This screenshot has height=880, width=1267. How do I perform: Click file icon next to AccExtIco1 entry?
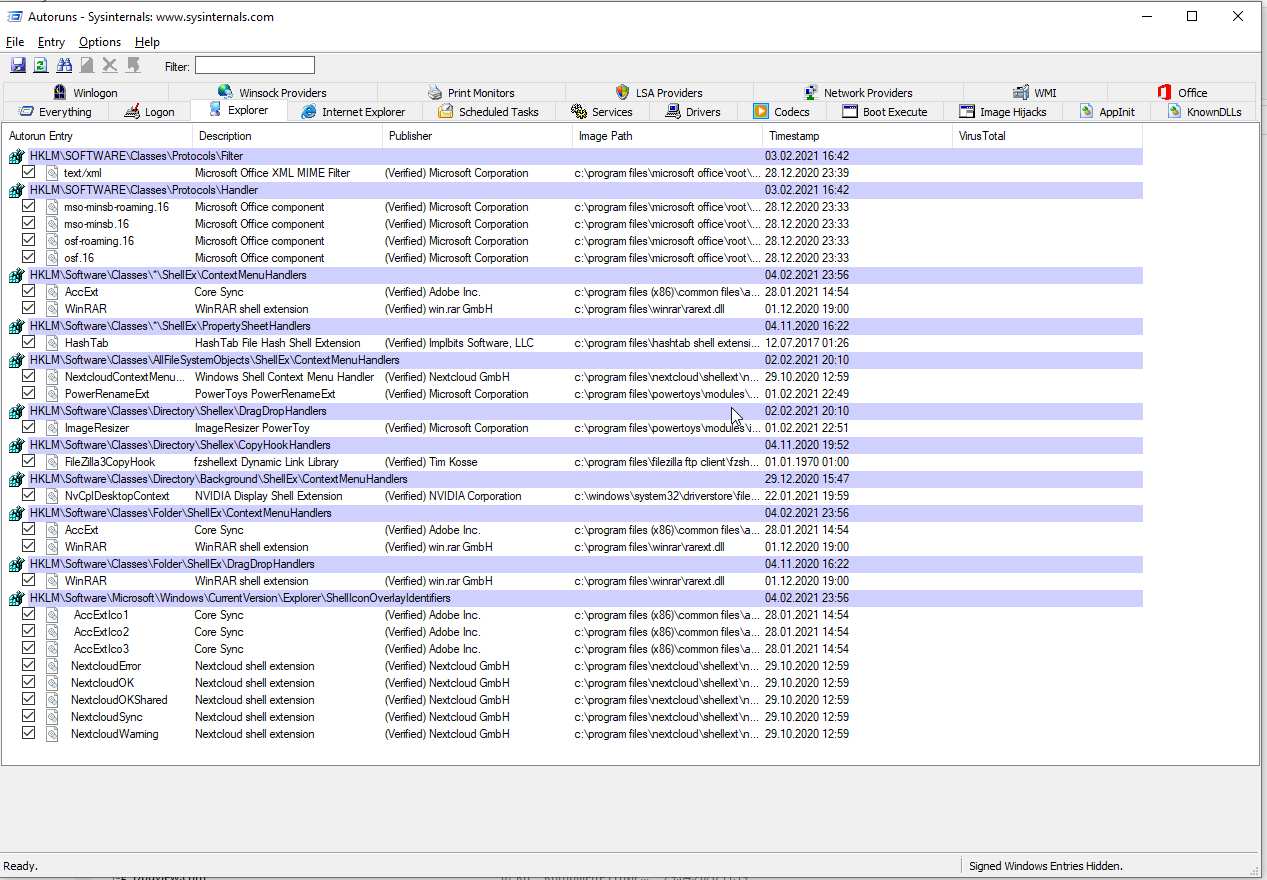pos(52,615)
